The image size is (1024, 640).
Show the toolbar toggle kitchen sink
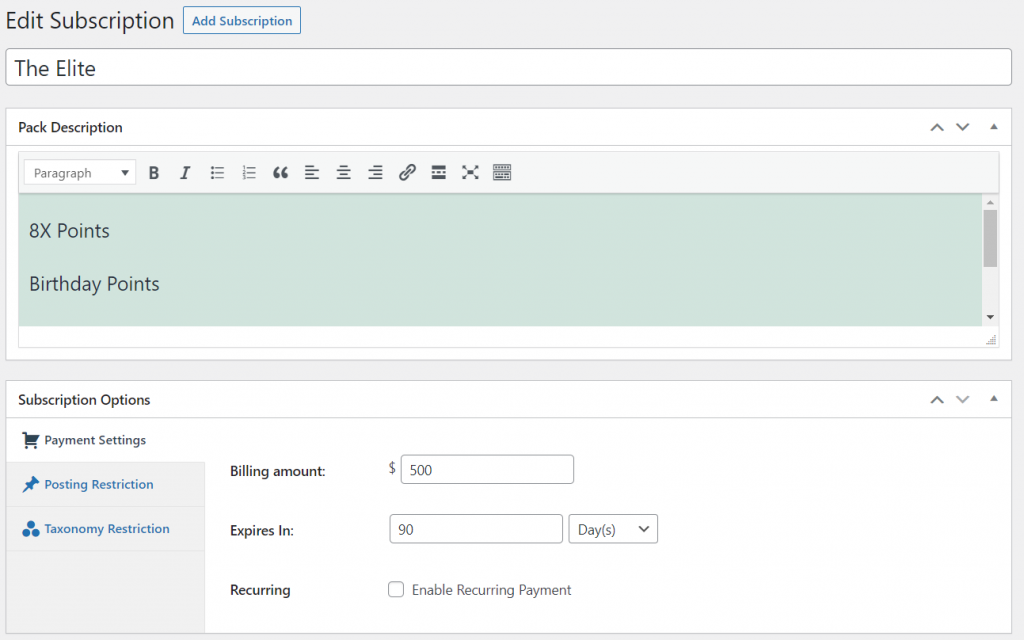(x=502, y=173)
